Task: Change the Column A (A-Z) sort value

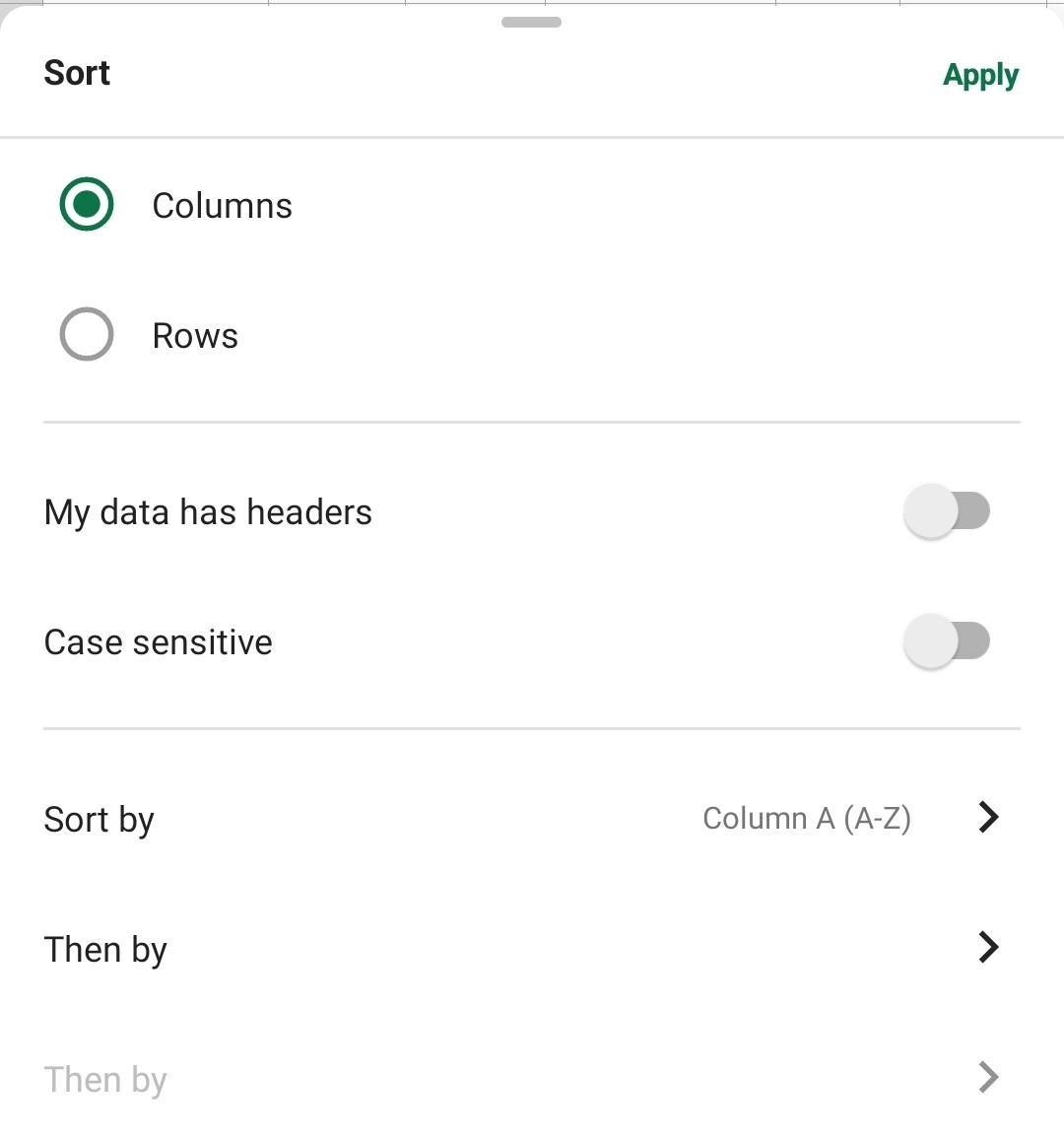Action: pos(806,818)
